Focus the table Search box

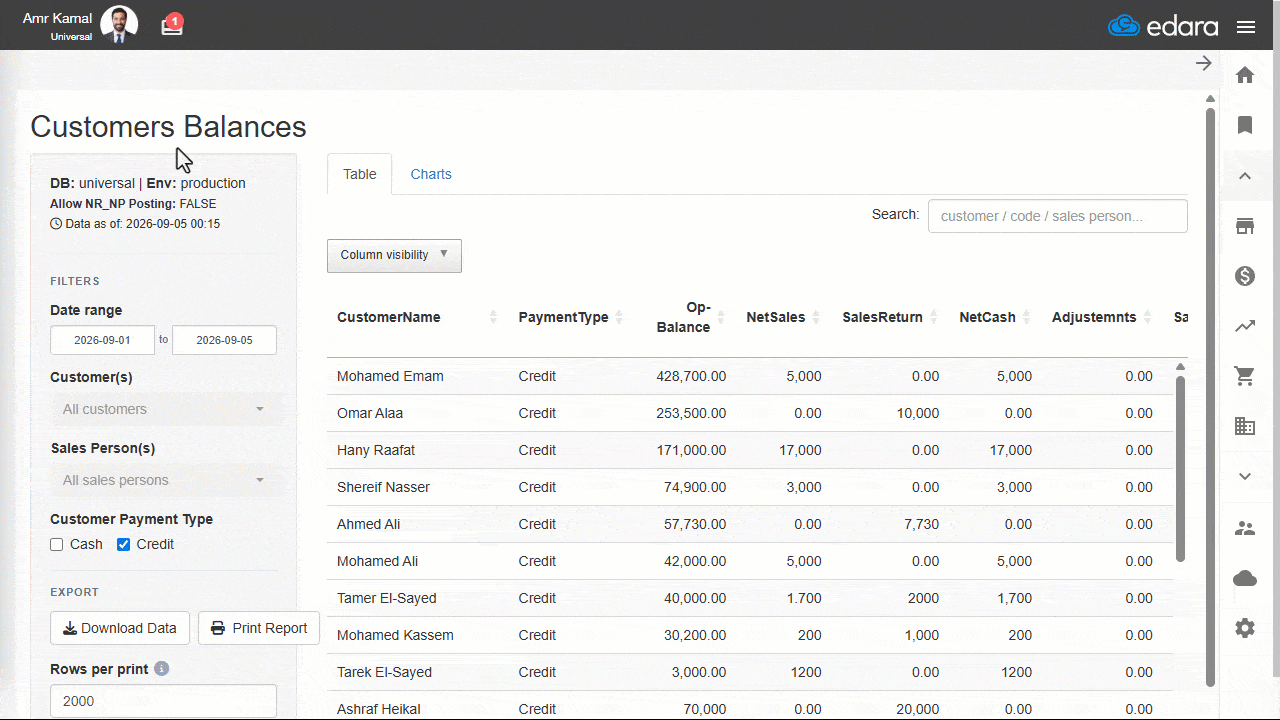coord(1057,216)
